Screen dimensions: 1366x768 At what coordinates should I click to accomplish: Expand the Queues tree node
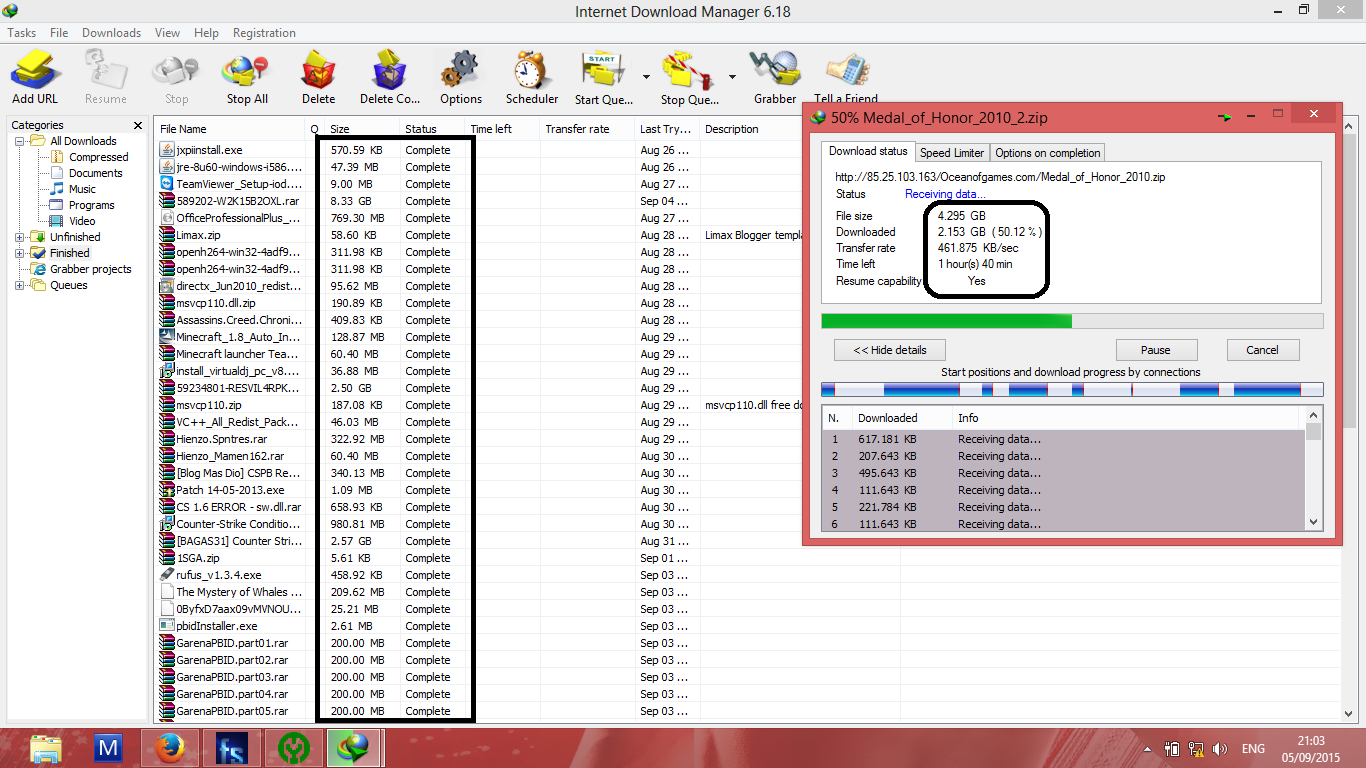[x=20, y=285]
